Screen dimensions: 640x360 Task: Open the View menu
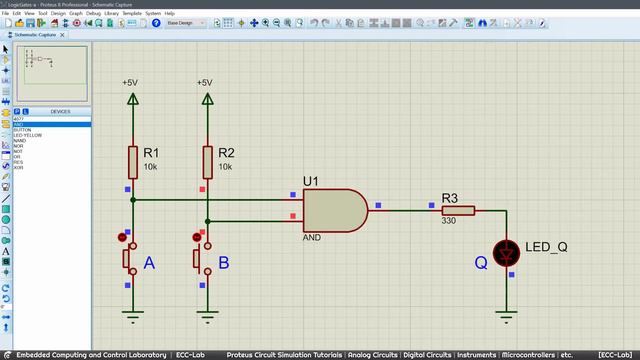point(29,13)
